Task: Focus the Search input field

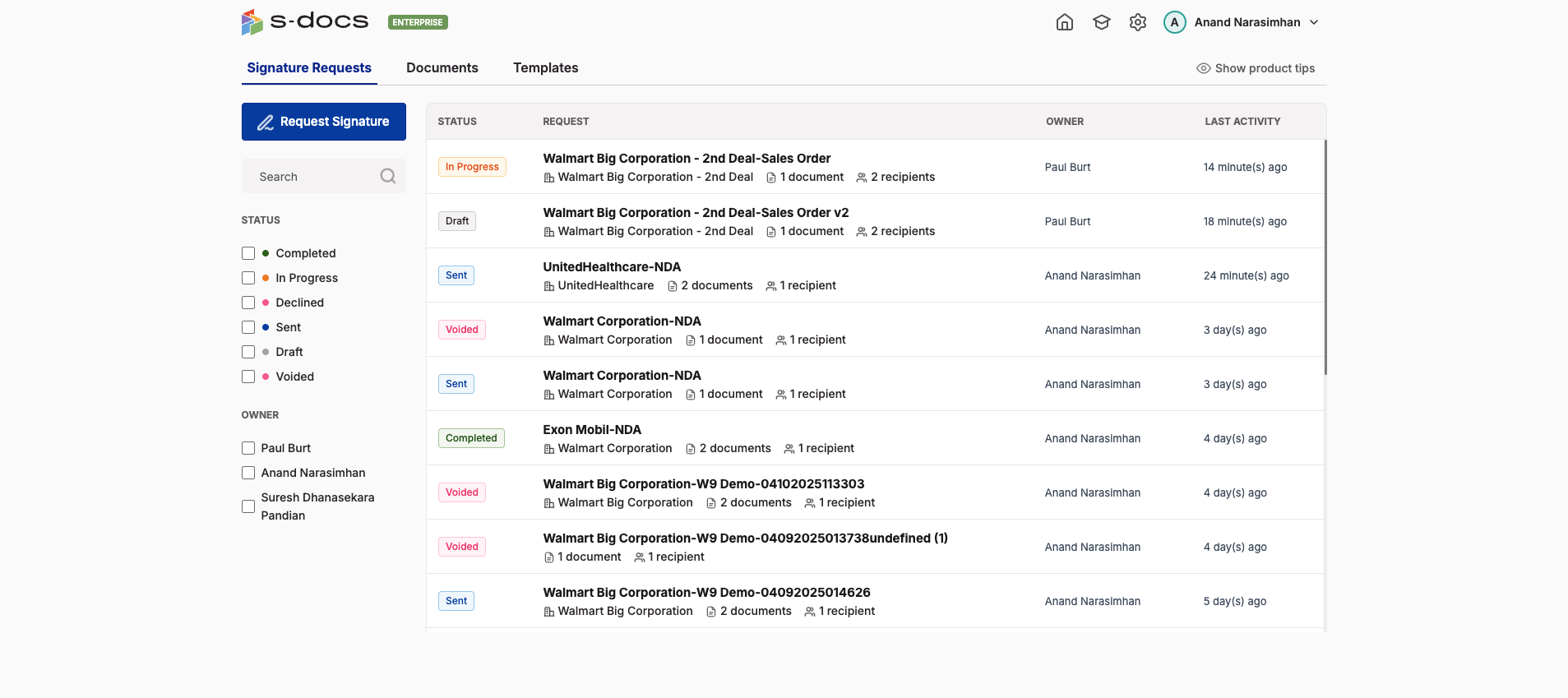Action: [312, 177]
